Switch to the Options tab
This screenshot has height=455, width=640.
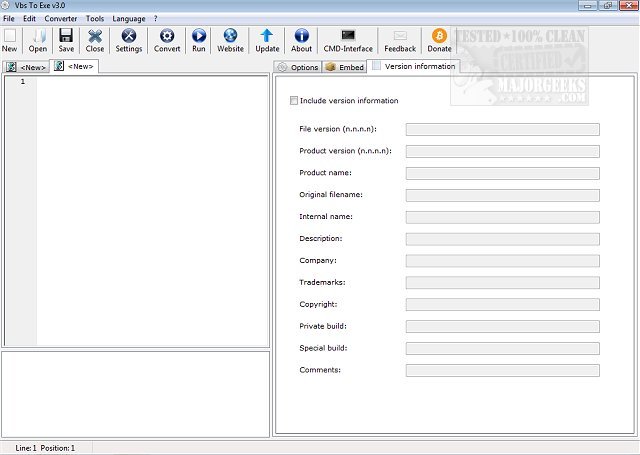[x=298, y=67]
